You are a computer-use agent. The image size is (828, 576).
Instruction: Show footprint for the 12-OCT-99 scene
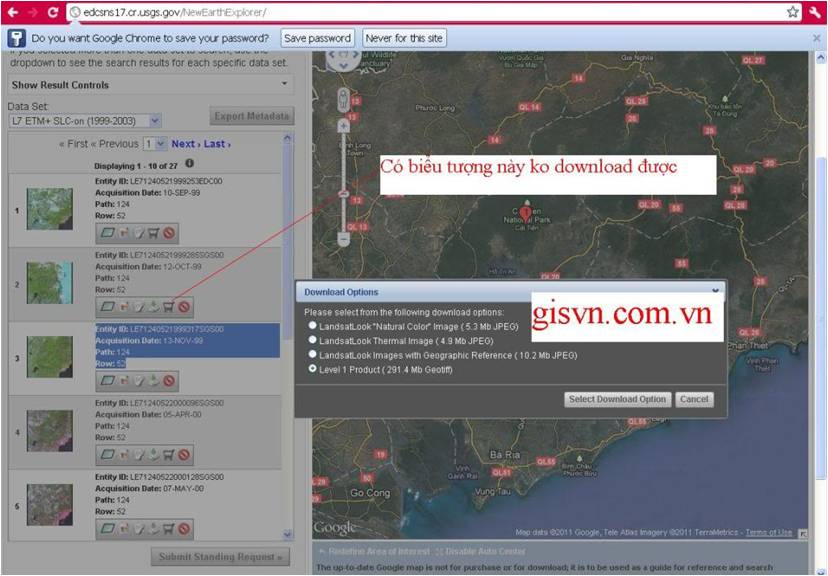(x=108, y=307)
